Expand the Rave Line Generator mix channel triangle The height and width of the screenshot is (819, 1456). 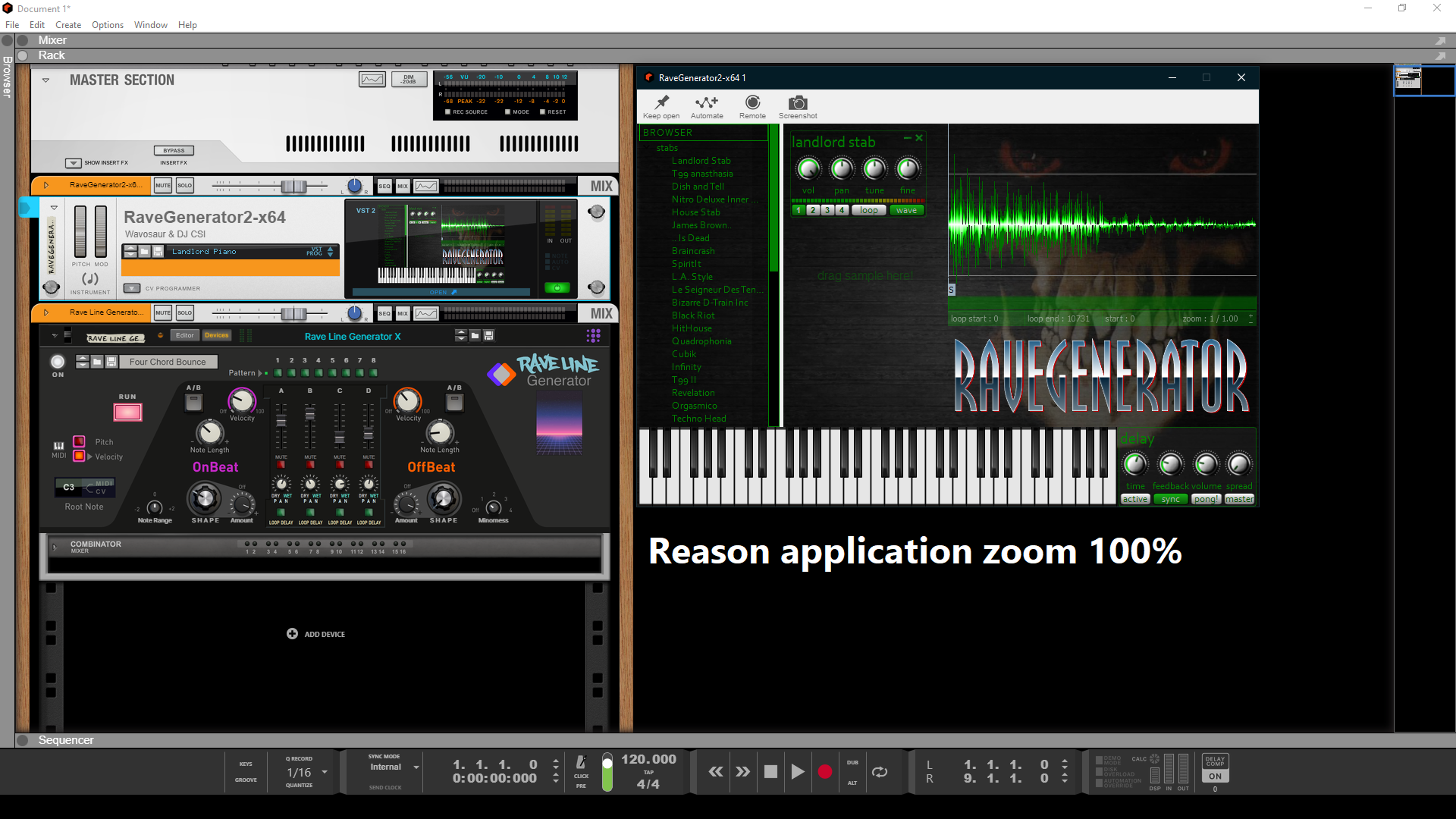45,312
